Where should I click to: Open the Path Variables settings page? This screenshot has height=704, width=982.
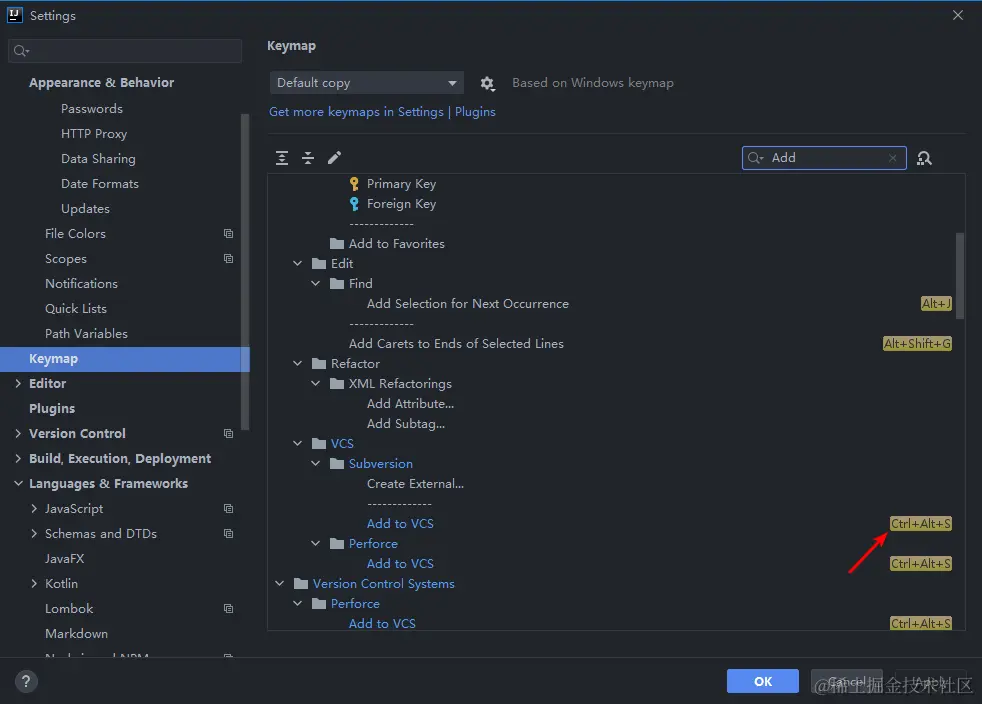(x=86, y=334)
